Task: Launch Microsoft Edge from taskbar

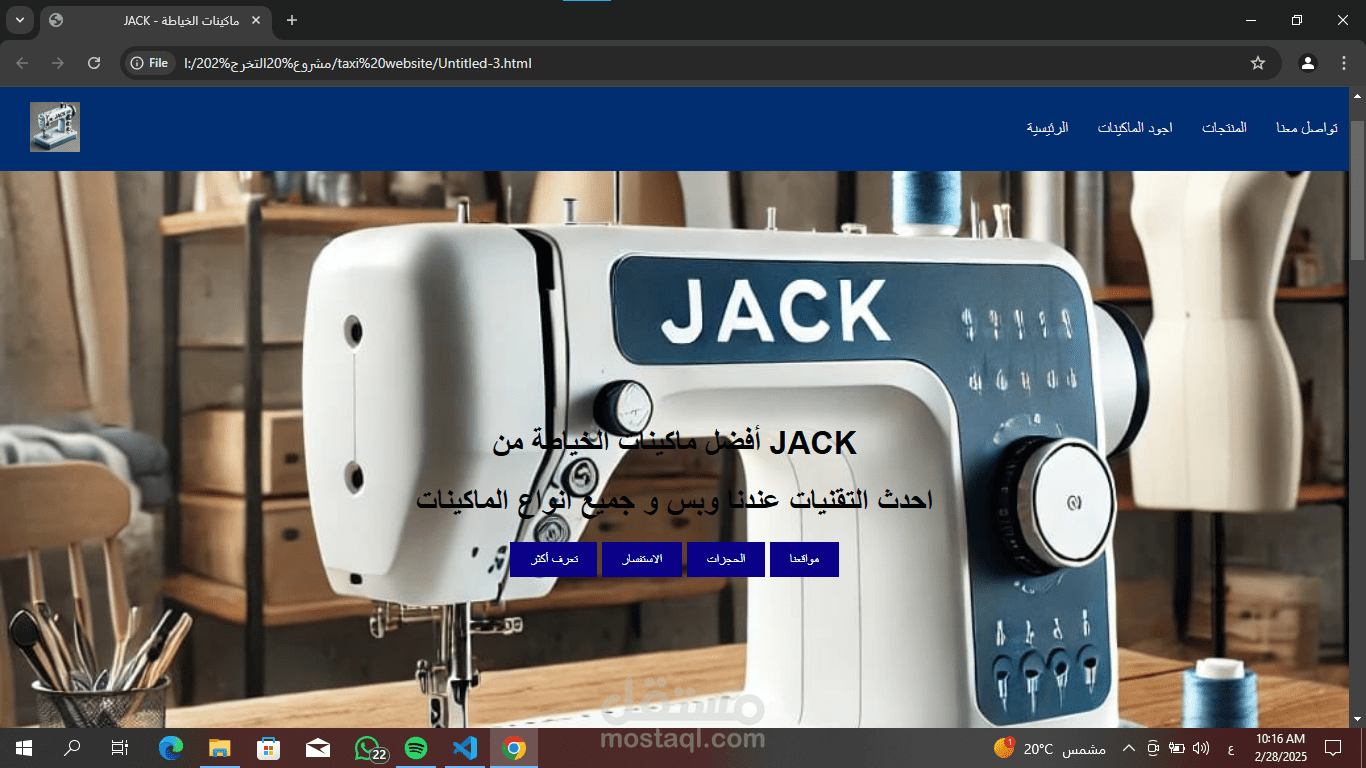Action: point(171,748)
